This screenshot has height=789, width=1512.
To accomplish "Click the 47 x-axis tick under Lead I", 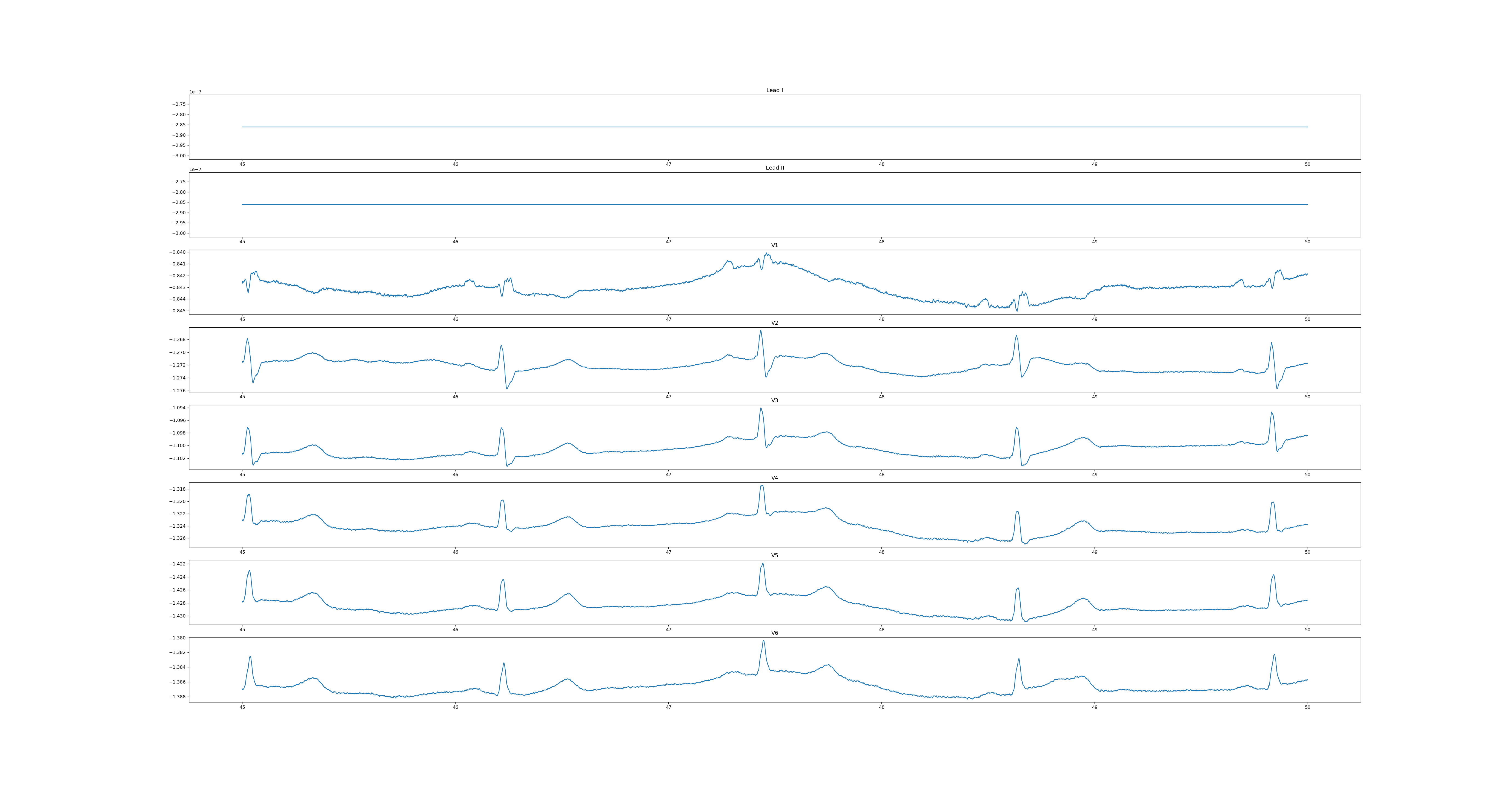I will (x=668, y=164).
